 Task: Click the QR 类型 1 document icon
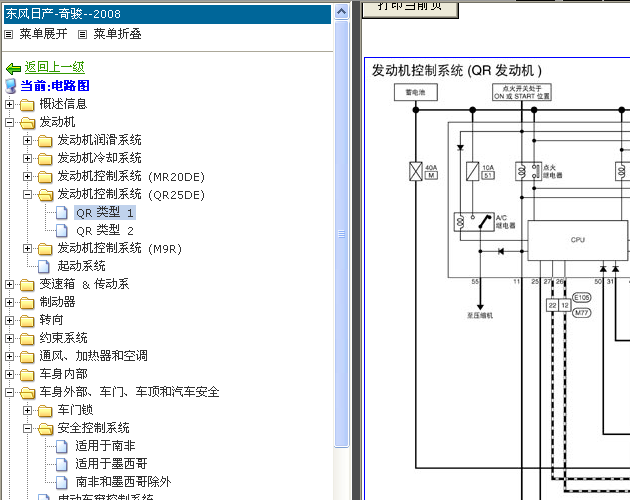pyautogui.click(x=62, y=213)
